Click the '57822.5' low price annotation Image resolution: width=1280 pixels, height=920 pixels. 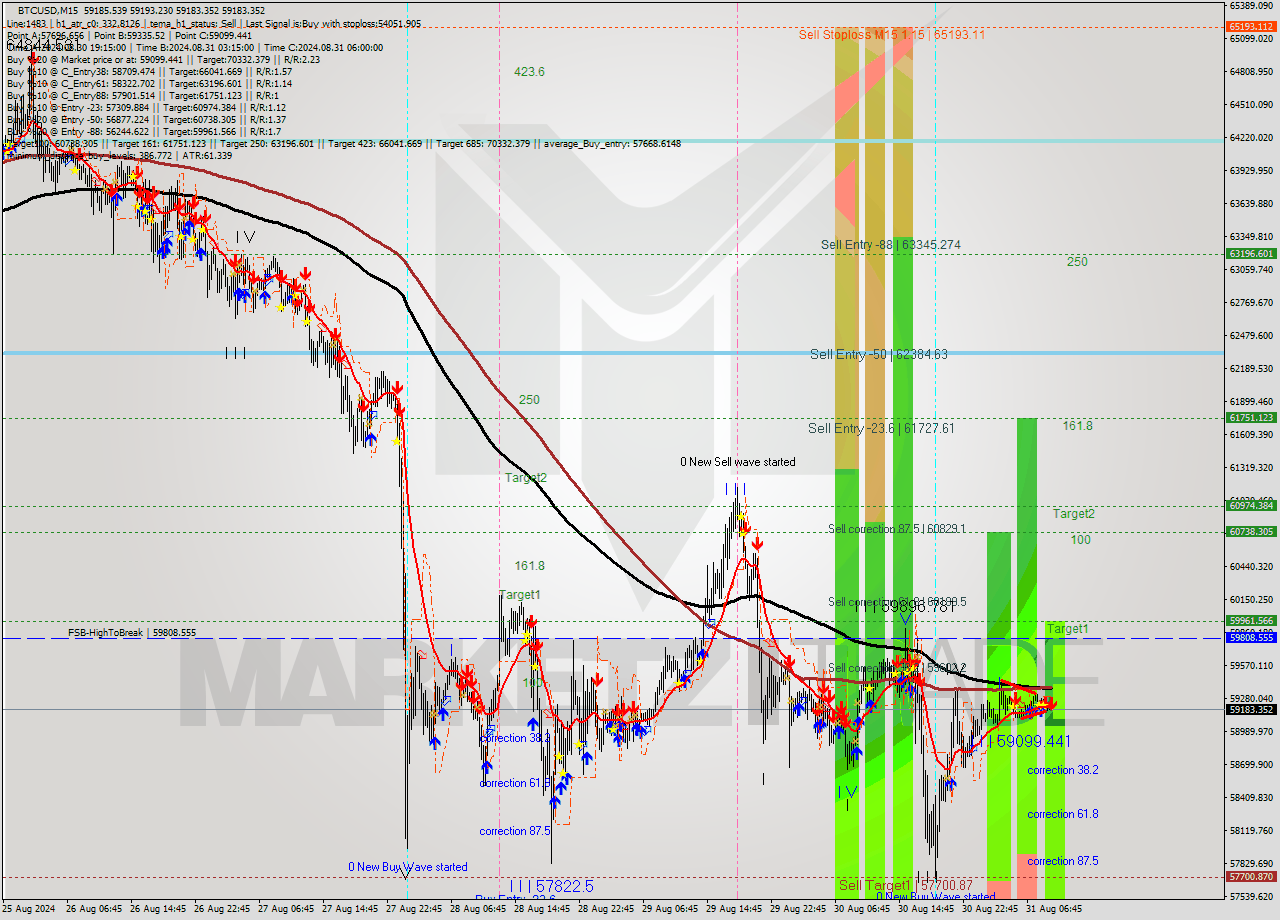565,886
